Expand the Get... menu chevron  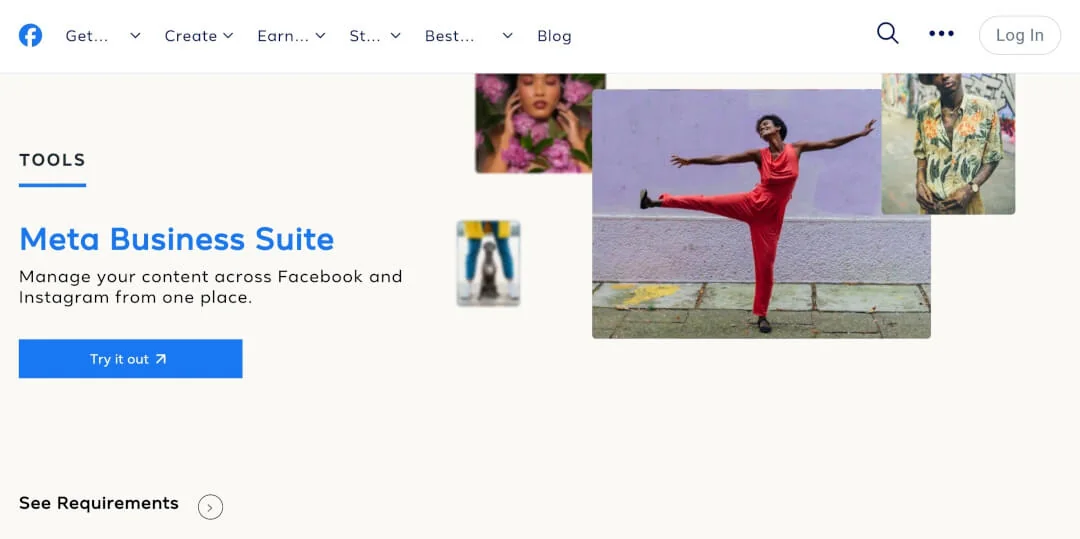135,36
